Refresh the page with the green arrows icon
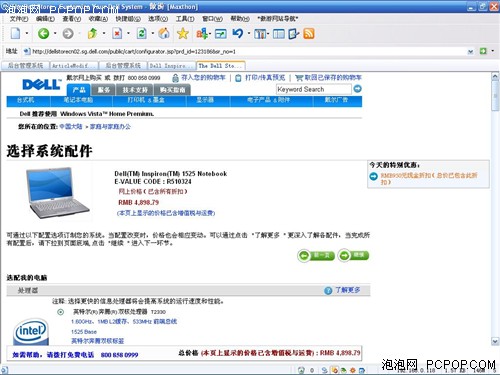This screenshot has width=500, height=375. [x=141, y=33]
